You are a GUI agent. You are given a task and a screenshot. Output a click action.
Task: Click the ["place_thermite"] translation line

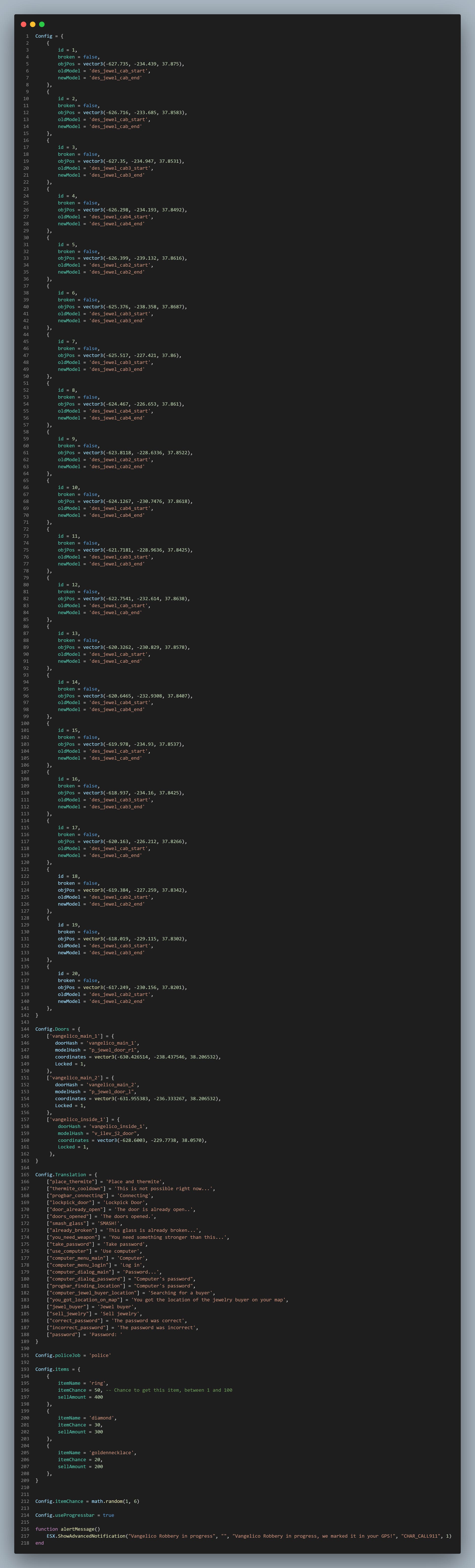(105, 1181)
